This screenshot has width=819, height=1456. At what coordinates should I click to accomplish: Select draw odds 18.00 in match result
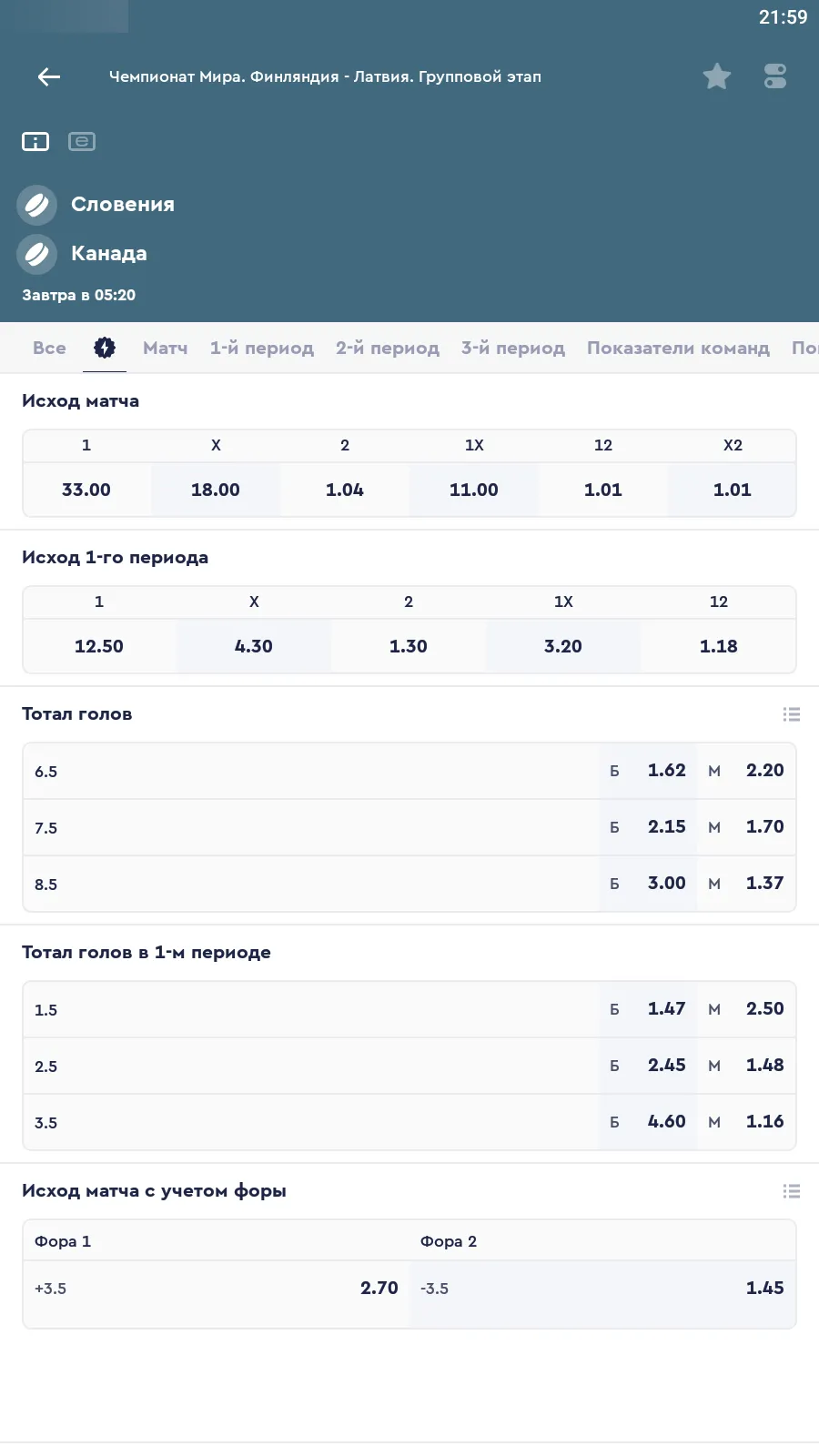pyautogui.click(x=216, y=490)
